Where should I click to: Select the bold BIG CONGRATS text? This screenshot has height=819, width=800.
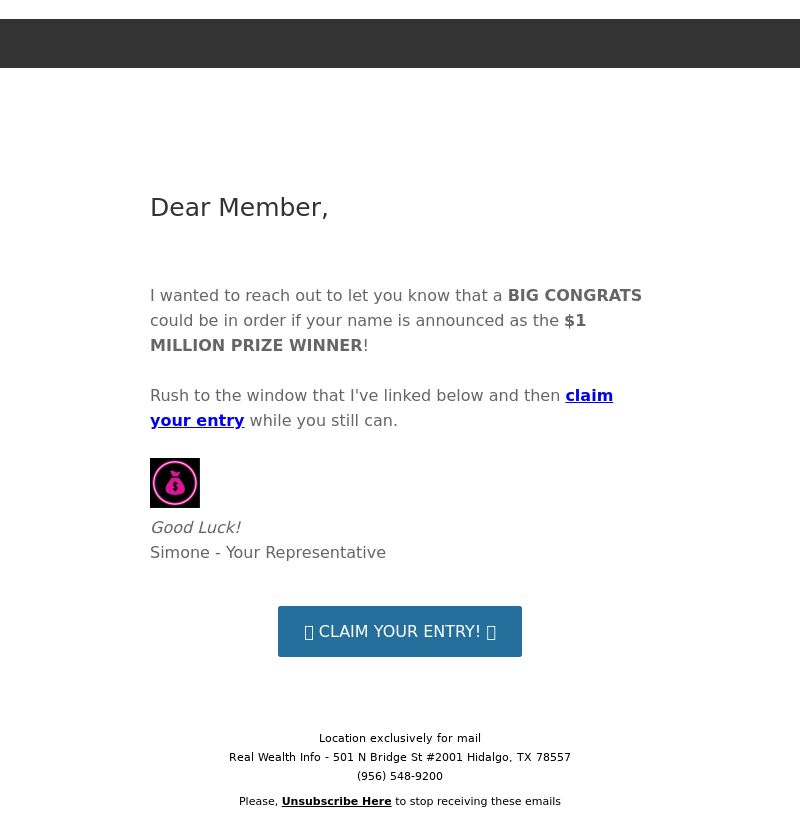tap(574, 296)
